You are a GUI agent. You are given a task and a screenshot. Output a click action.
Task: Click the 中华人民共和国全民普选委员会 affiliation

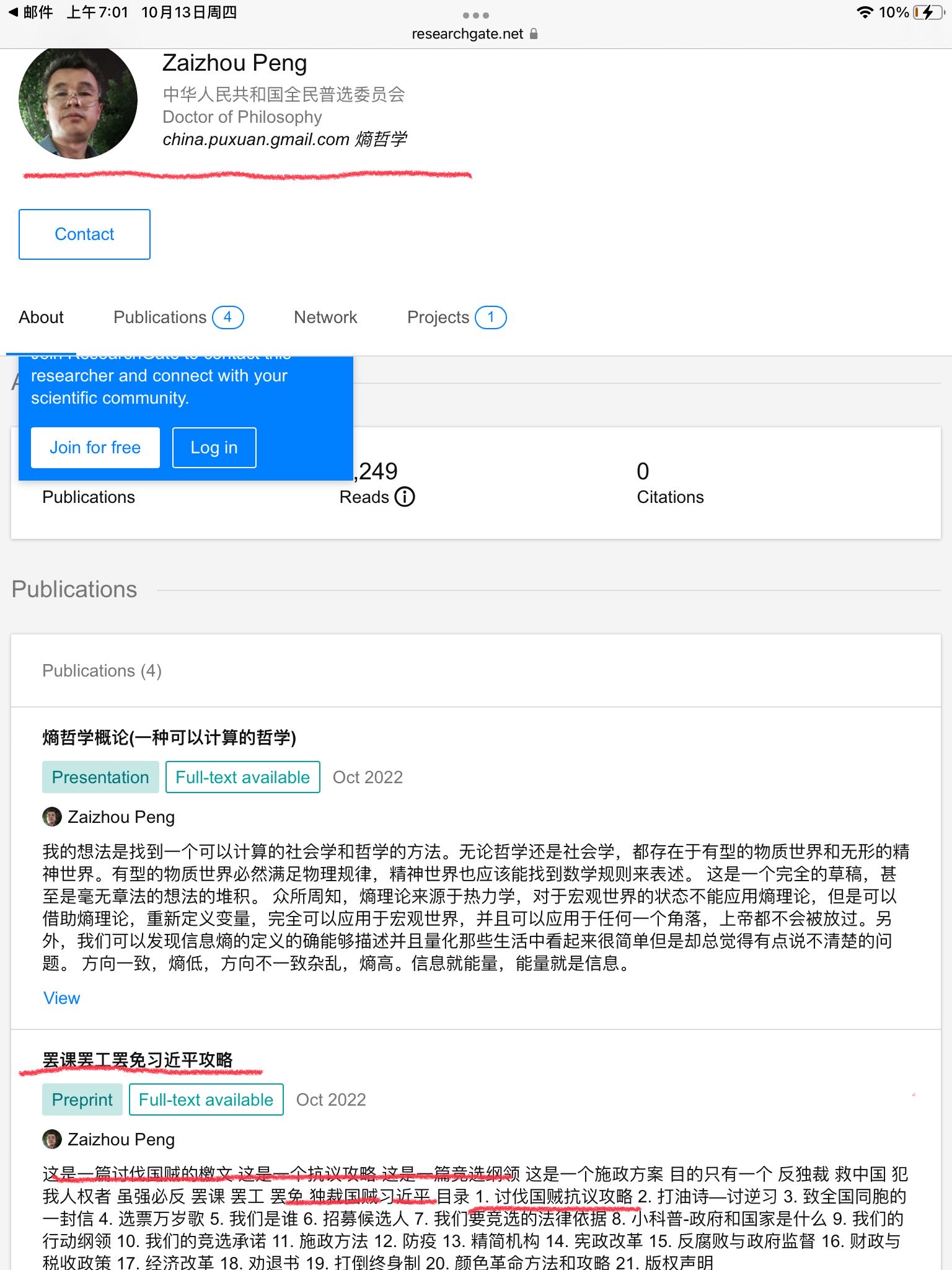pos(284,94)
